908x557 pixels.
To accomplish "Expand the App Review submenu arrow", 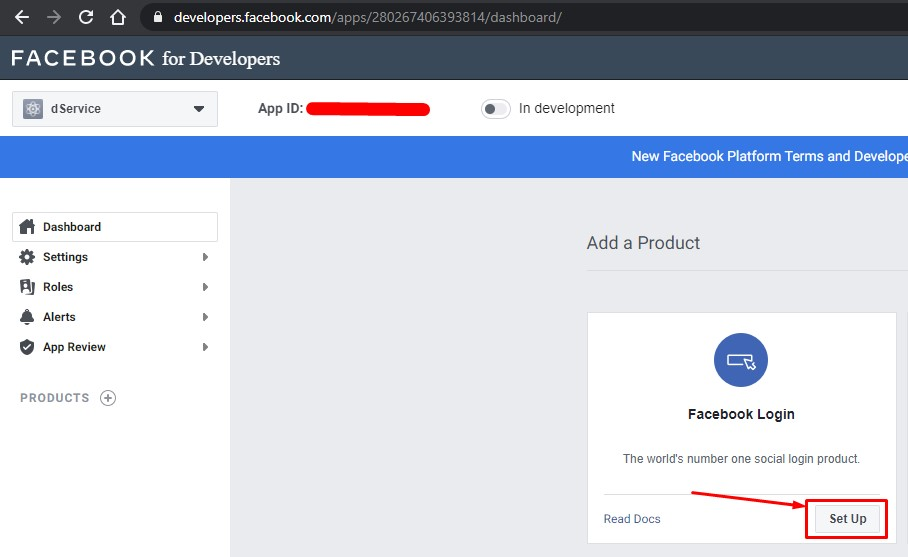I will coord(205,347).
